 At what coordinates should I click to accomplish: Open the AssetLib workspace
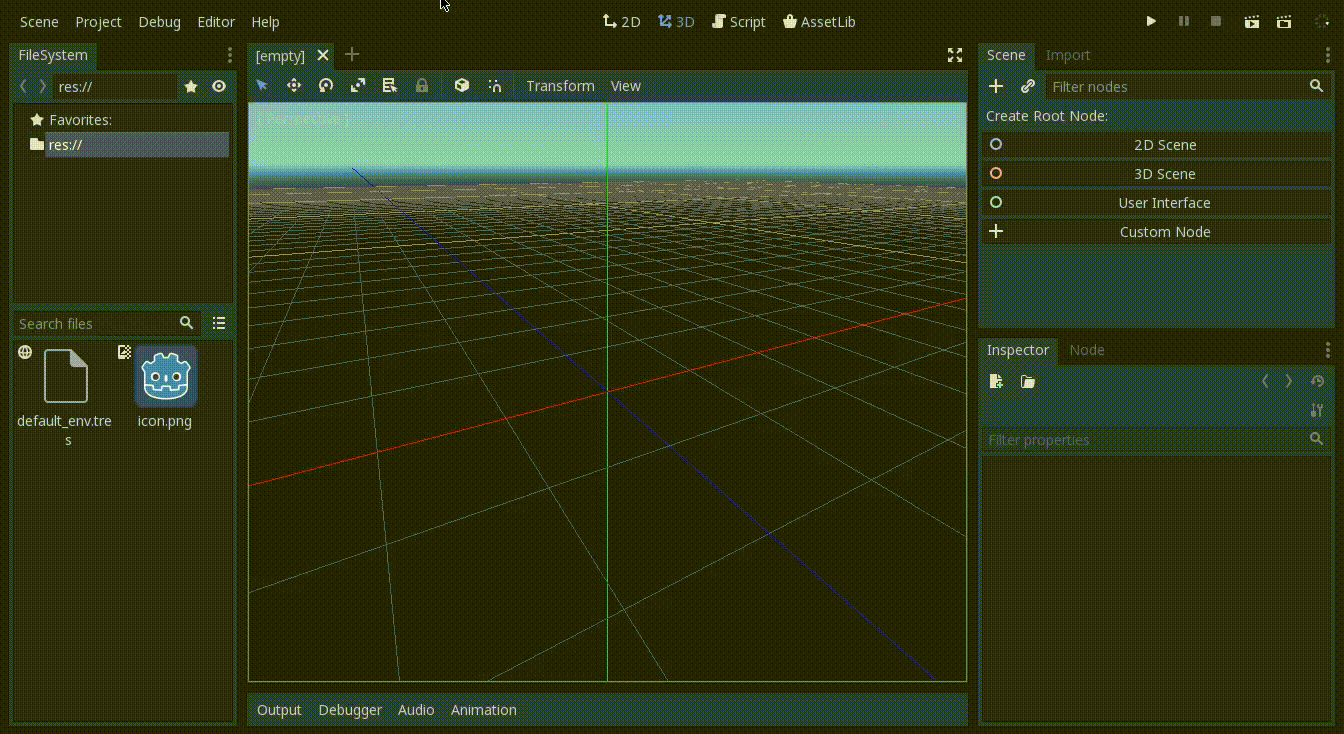[819, 21]
